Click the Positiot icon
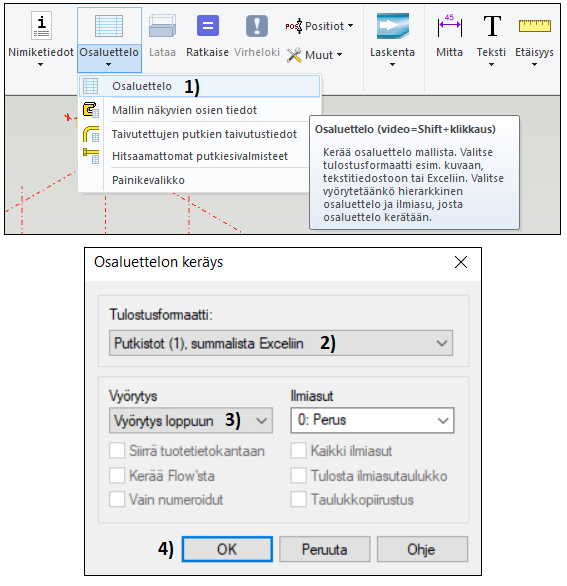The height and width of the screenshot is (586, 567). coord(294,26)
